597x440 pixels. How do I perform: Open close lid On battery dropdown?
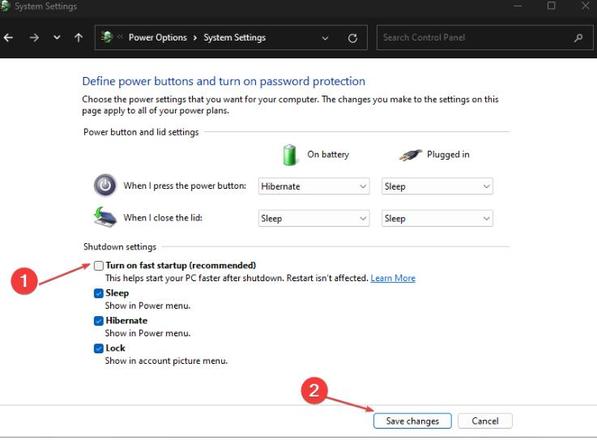[314, 218]
